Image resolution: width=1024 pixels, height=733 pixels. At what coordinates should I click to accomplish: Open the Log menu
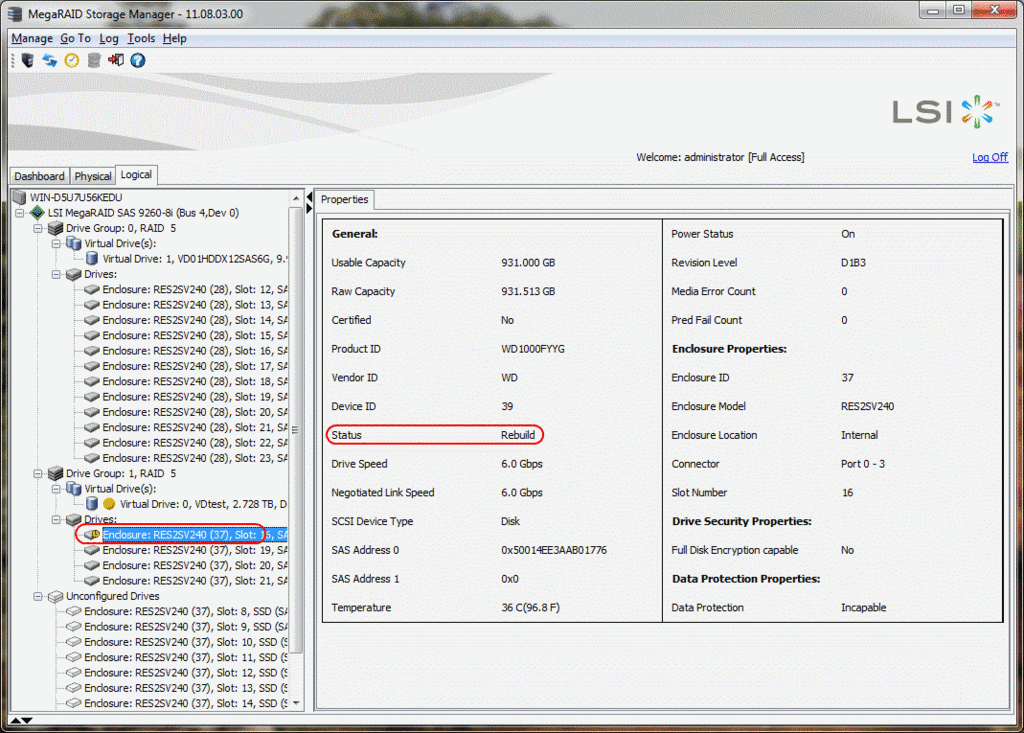click(109, 39)
